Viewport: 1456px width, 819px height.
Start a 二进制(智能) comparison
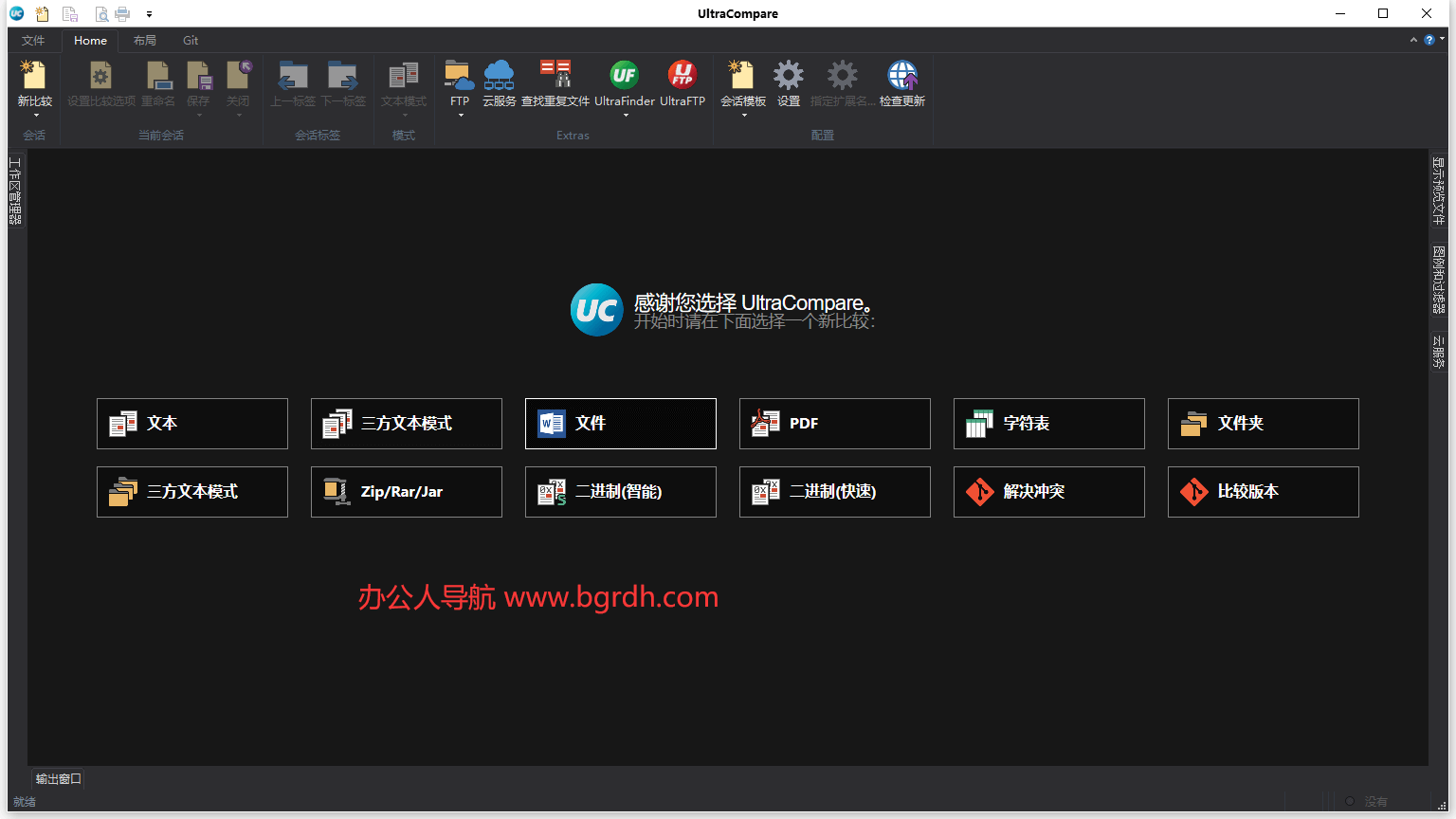(x=621, y=492)
